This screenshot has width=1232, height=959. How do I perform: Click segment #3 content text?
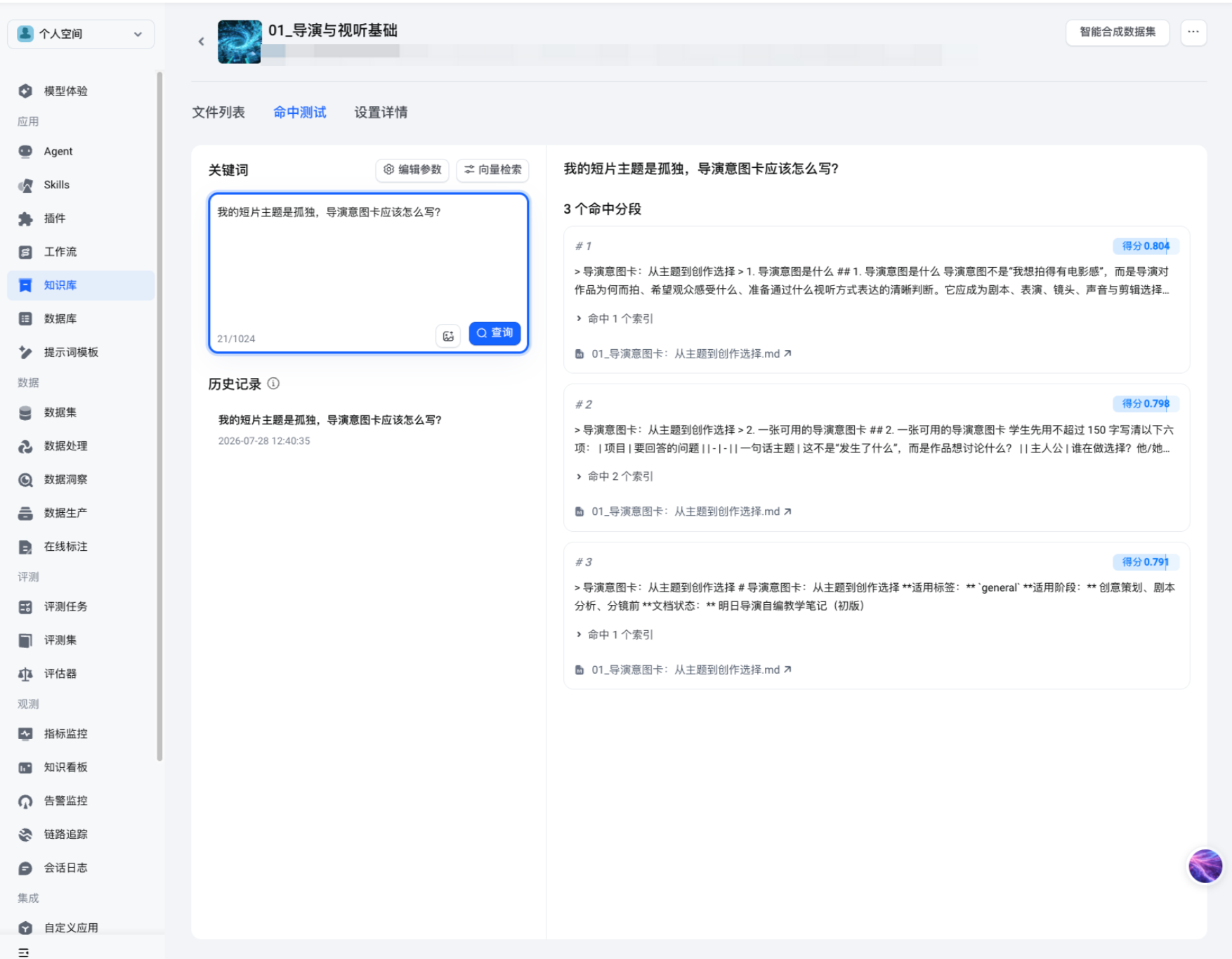coord(874,596)
